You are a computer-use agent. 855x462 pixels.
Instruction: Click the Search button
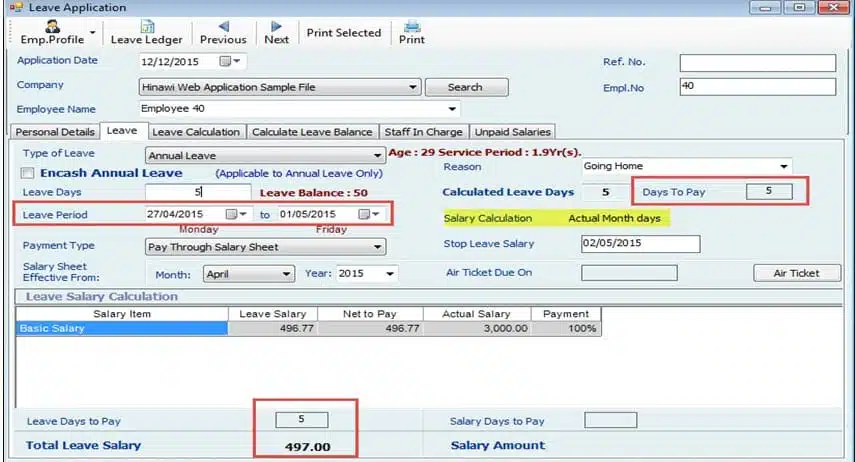pos(464,87)
